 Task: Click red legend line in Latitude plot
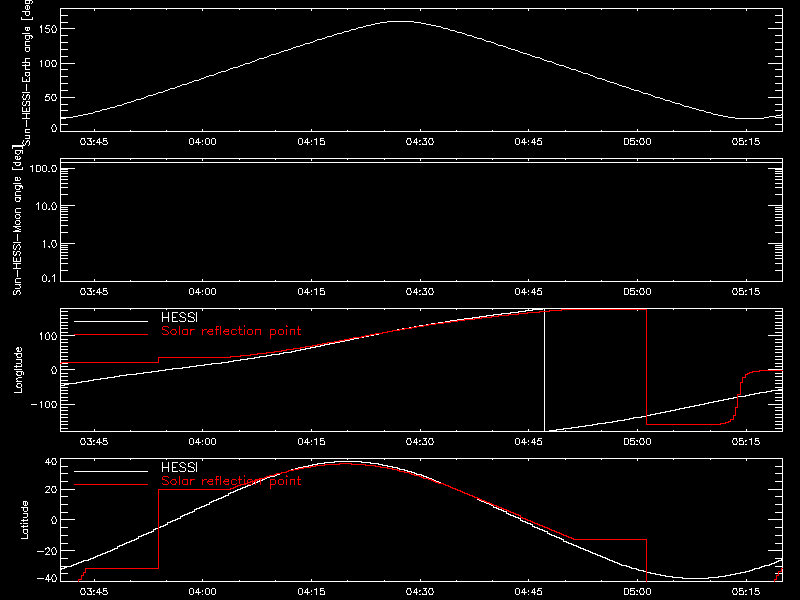click(x=111, y=485)
